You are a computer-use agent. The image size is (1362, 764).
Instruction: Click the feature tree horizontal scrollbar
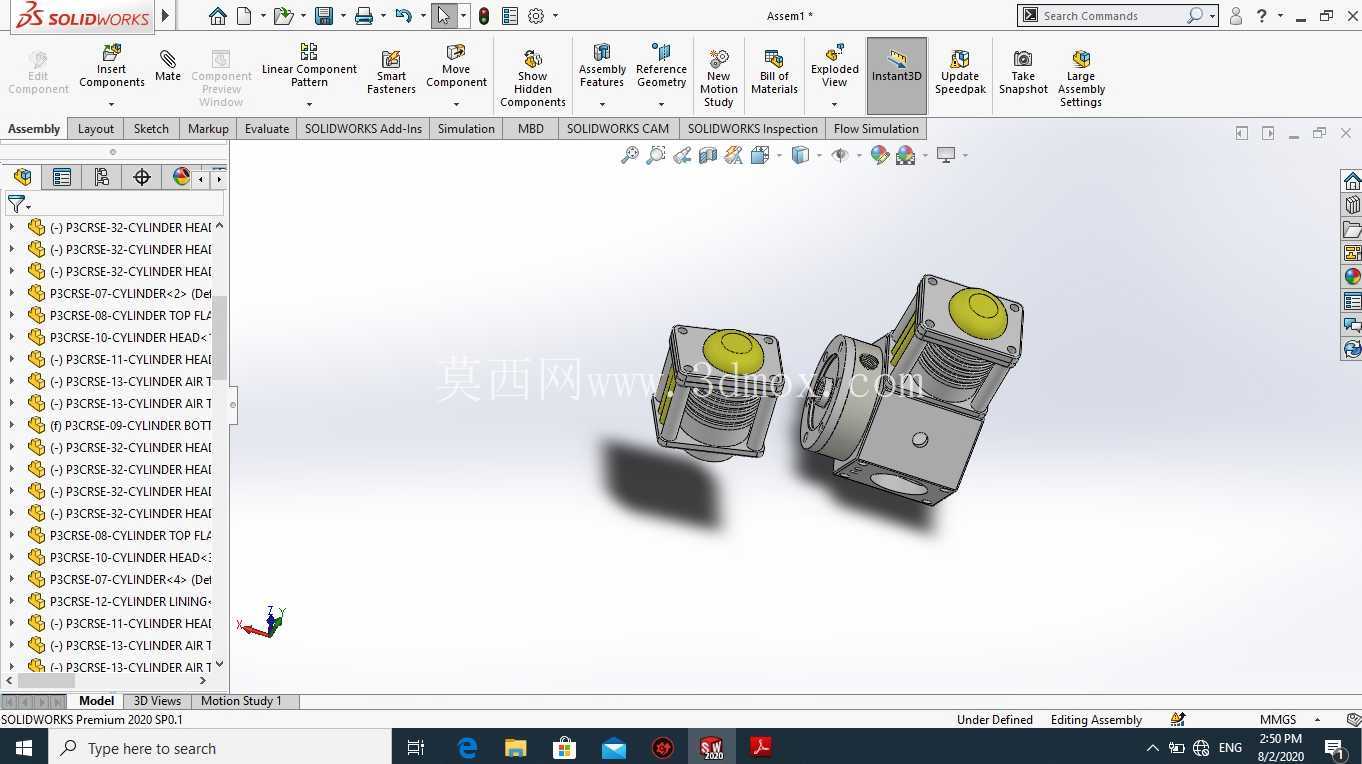click(47, 681)
